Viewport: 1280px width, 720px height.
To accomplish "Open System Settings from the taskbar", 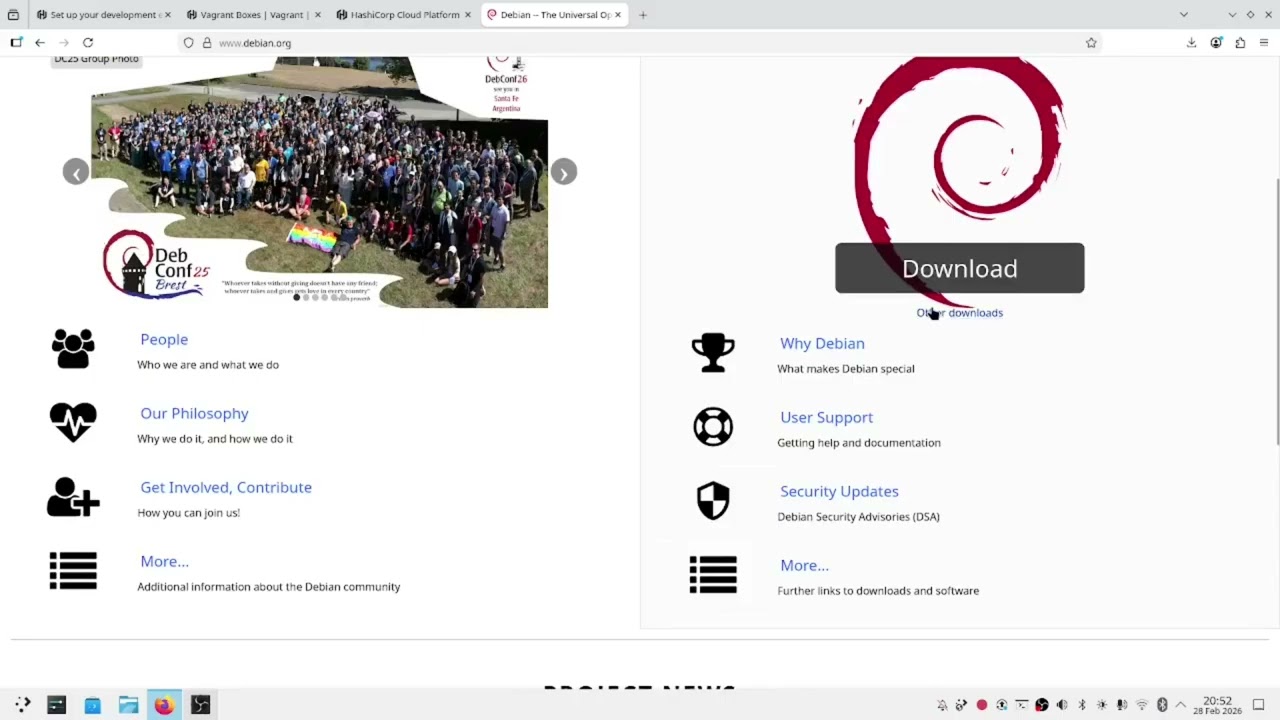I will point(56,705).
